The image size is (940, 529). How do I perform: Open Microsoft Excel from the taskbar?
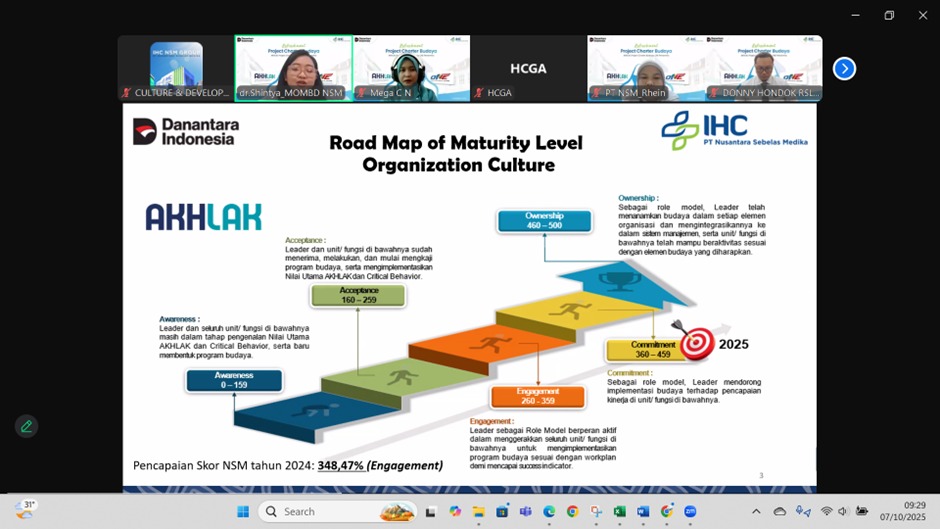619,512
